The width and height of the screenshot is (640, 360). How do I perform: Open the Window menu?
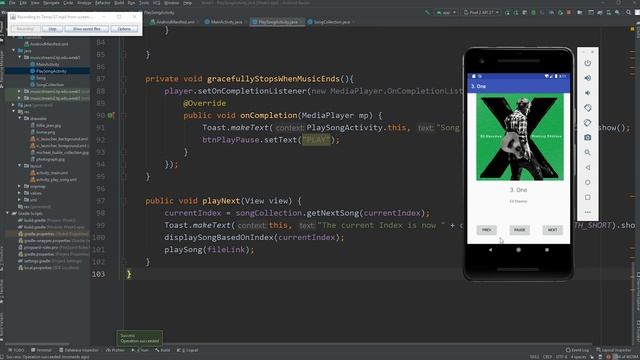(171, 3)
